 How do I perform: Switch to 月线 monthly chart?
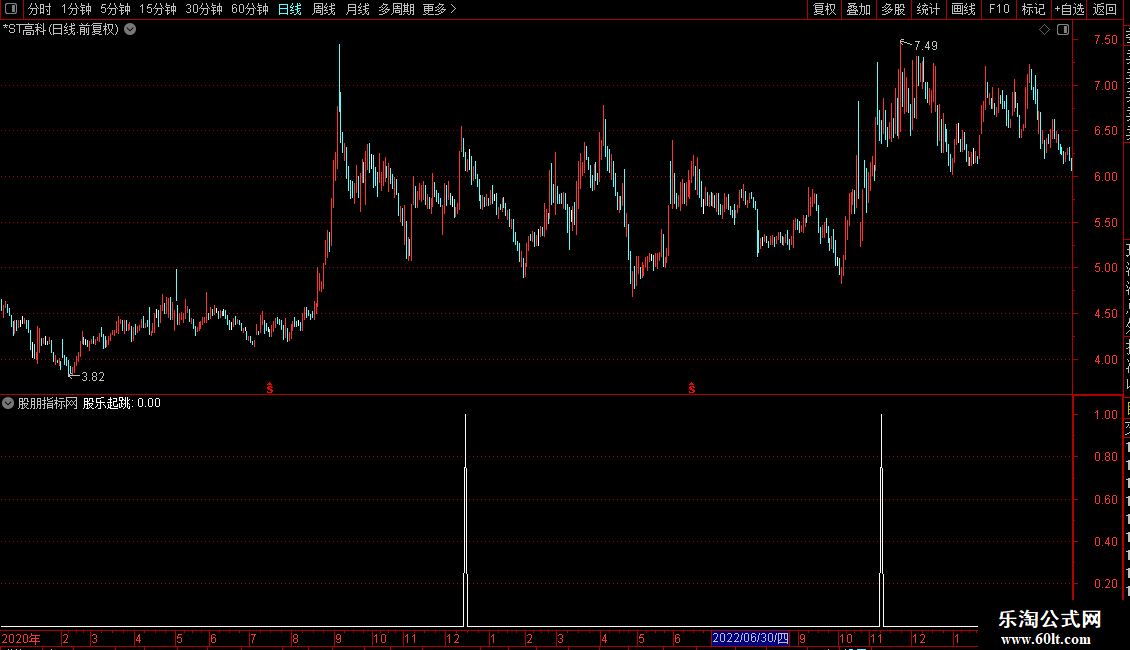tap(357, 9)
